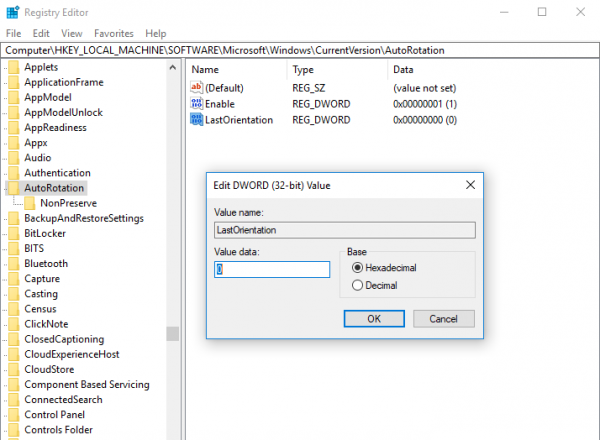The height and width of the screenshot is (440, 600).
Task: Cancel the Edit DWORD dialog
Action: click(443, 319)
